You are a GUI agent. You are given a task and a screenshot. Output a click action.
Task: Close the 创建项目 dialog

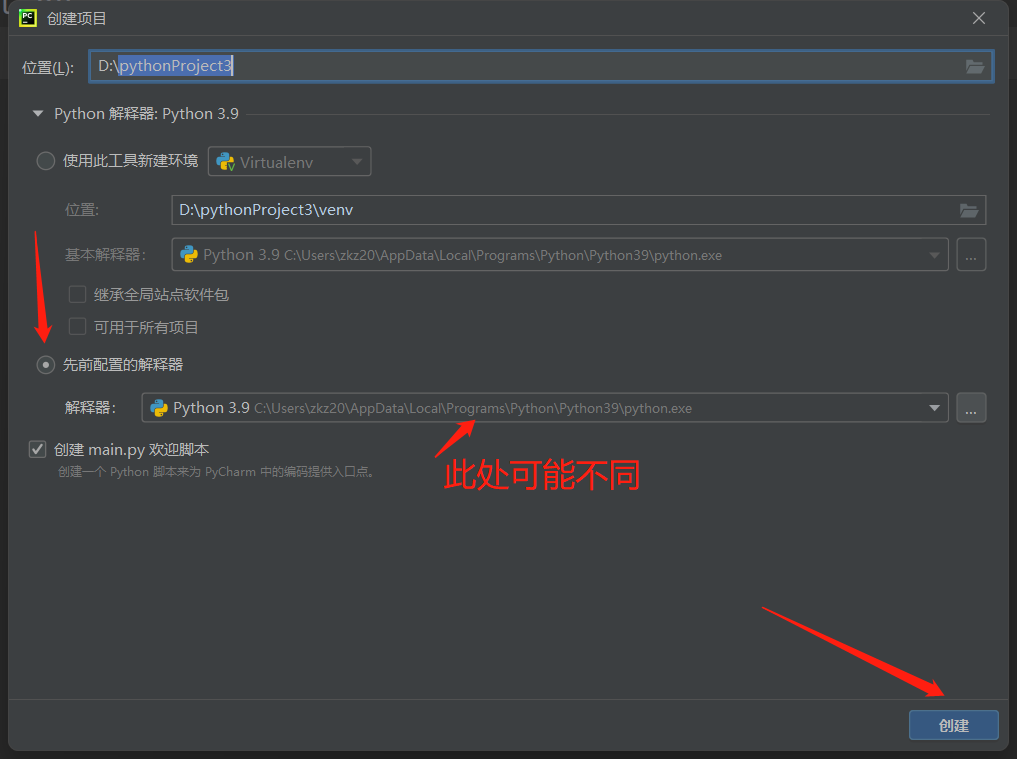coord(979,18)
